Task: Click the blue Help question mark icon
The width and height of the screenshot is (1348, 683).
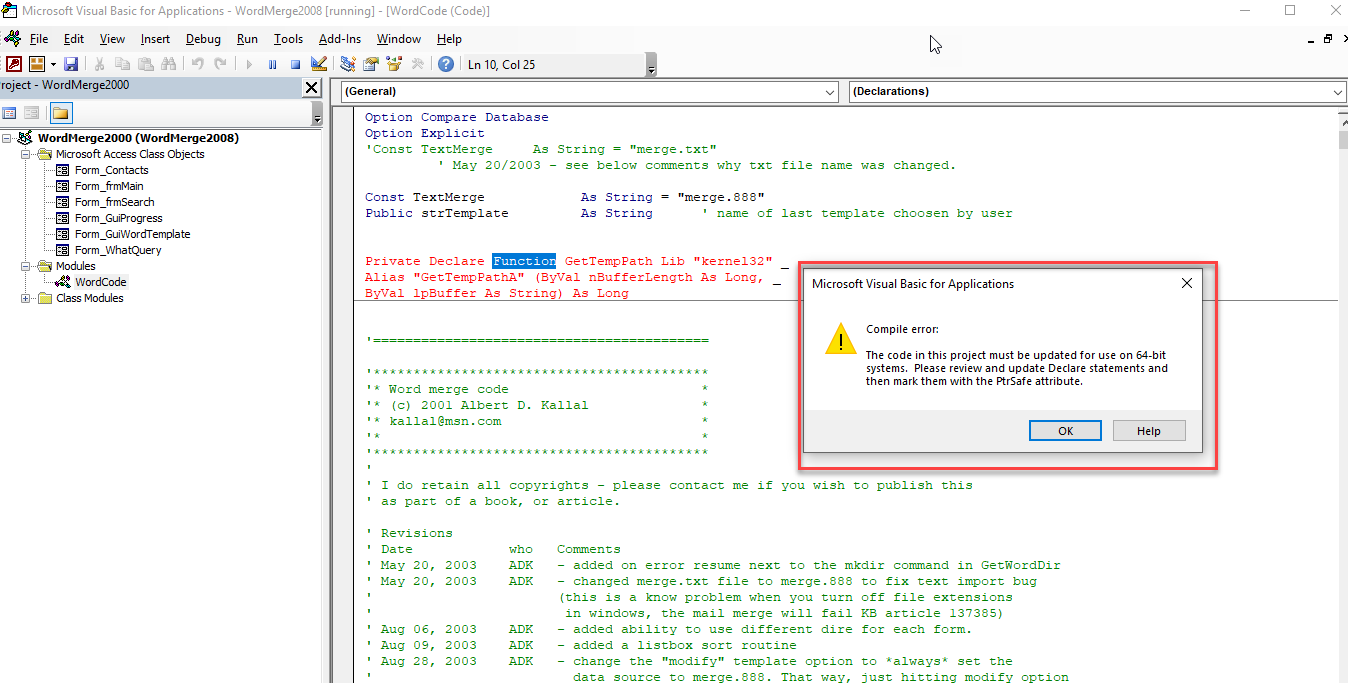Action: pos(446,64)
